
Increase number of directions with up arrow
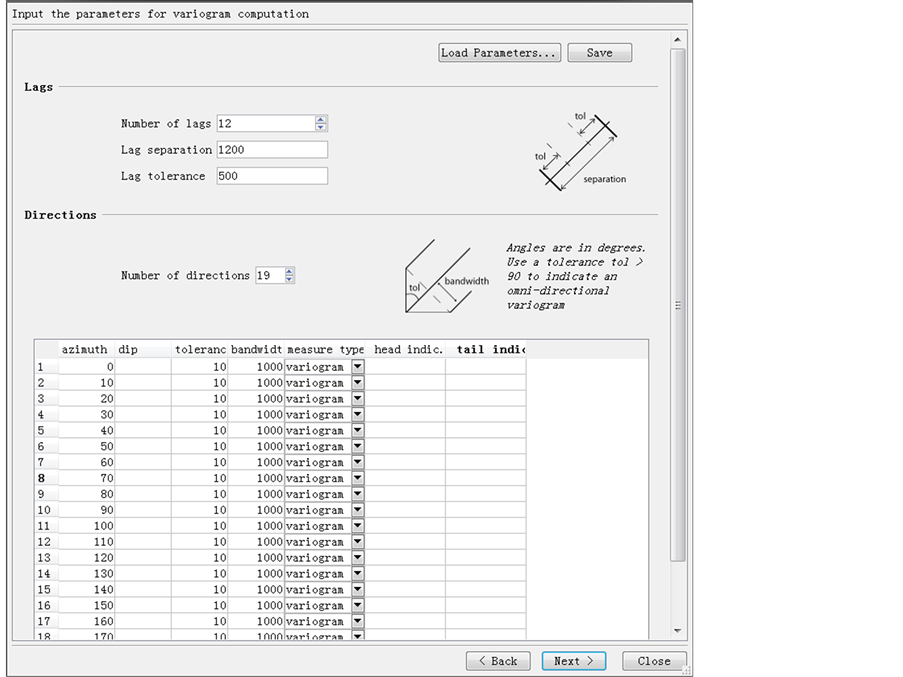[290, 272]
